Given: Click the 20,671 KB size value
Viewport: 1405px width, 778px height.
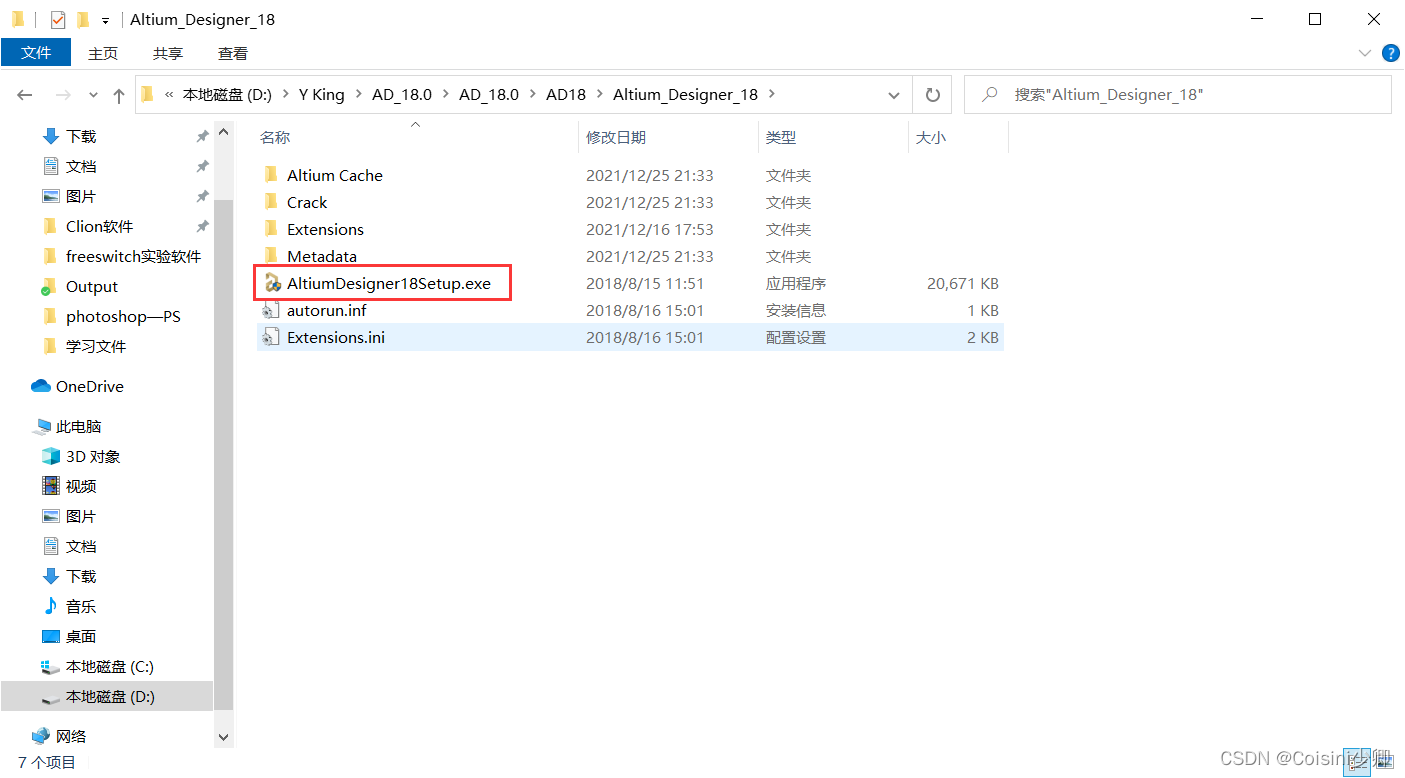Looking at the screenshot, I should (962, 283).
